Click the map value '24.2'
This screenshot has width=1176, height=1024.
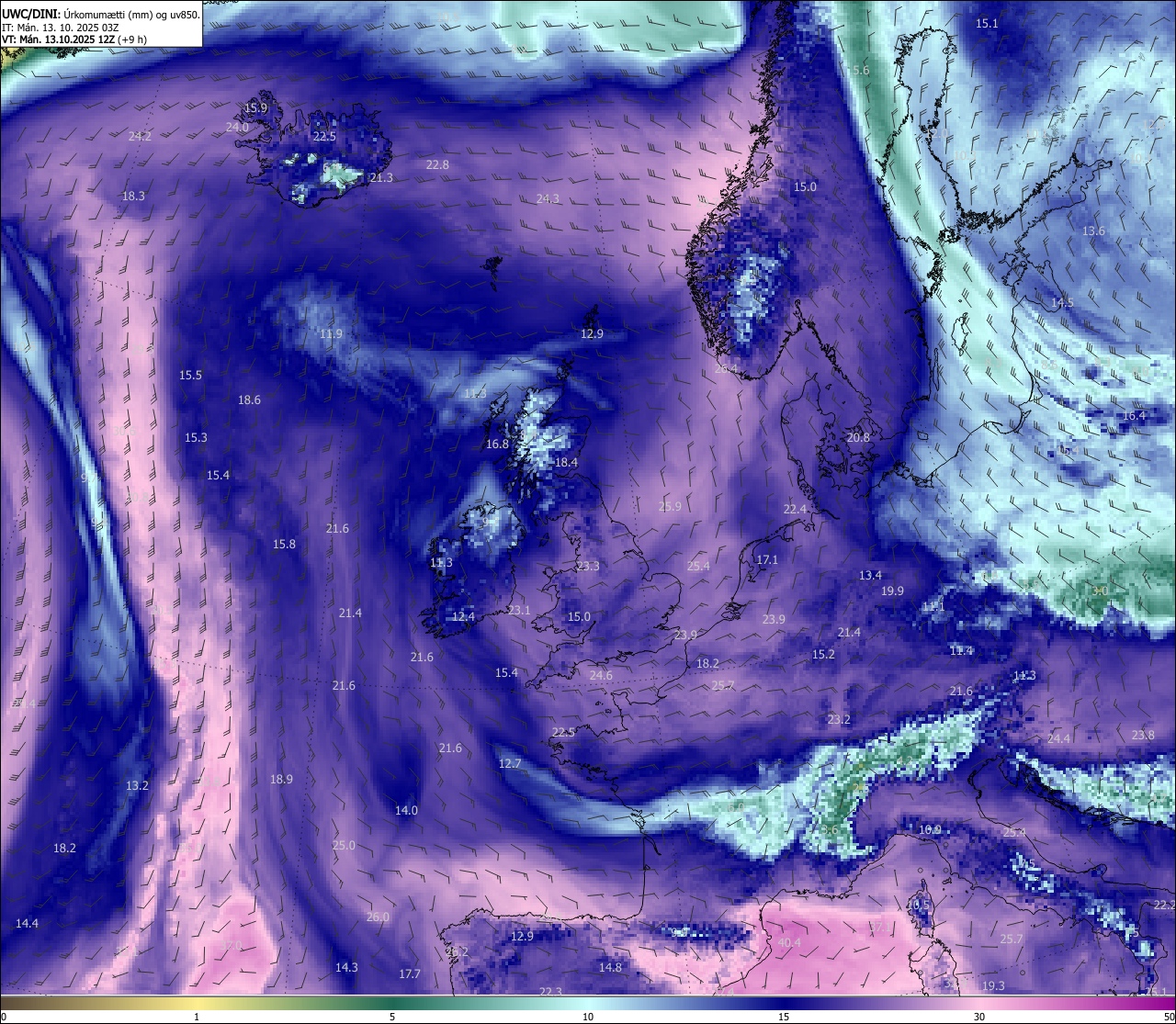140,136
